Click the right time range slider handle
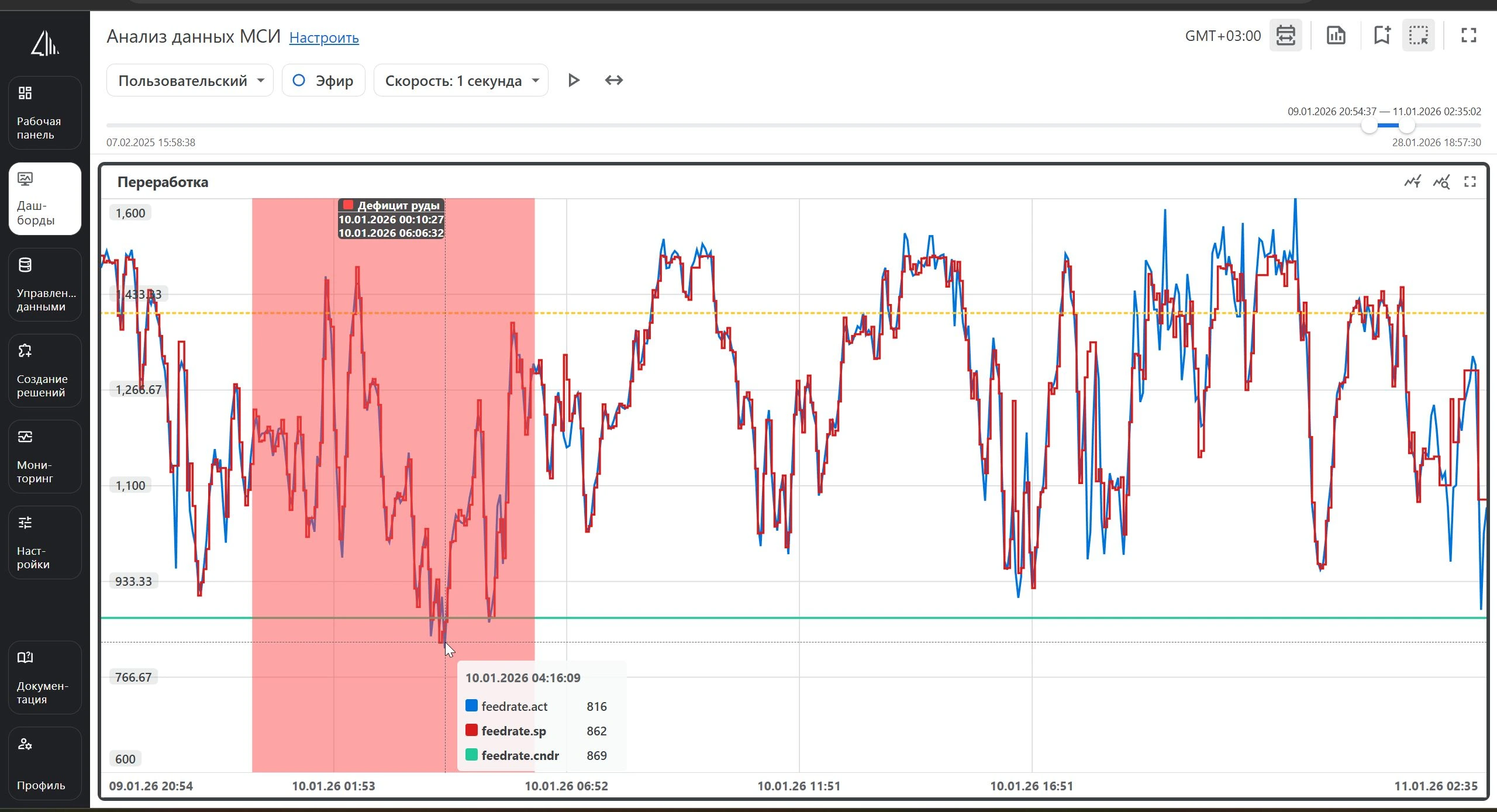Viewport: 1497px width, 812px height. click(1406, 125)
